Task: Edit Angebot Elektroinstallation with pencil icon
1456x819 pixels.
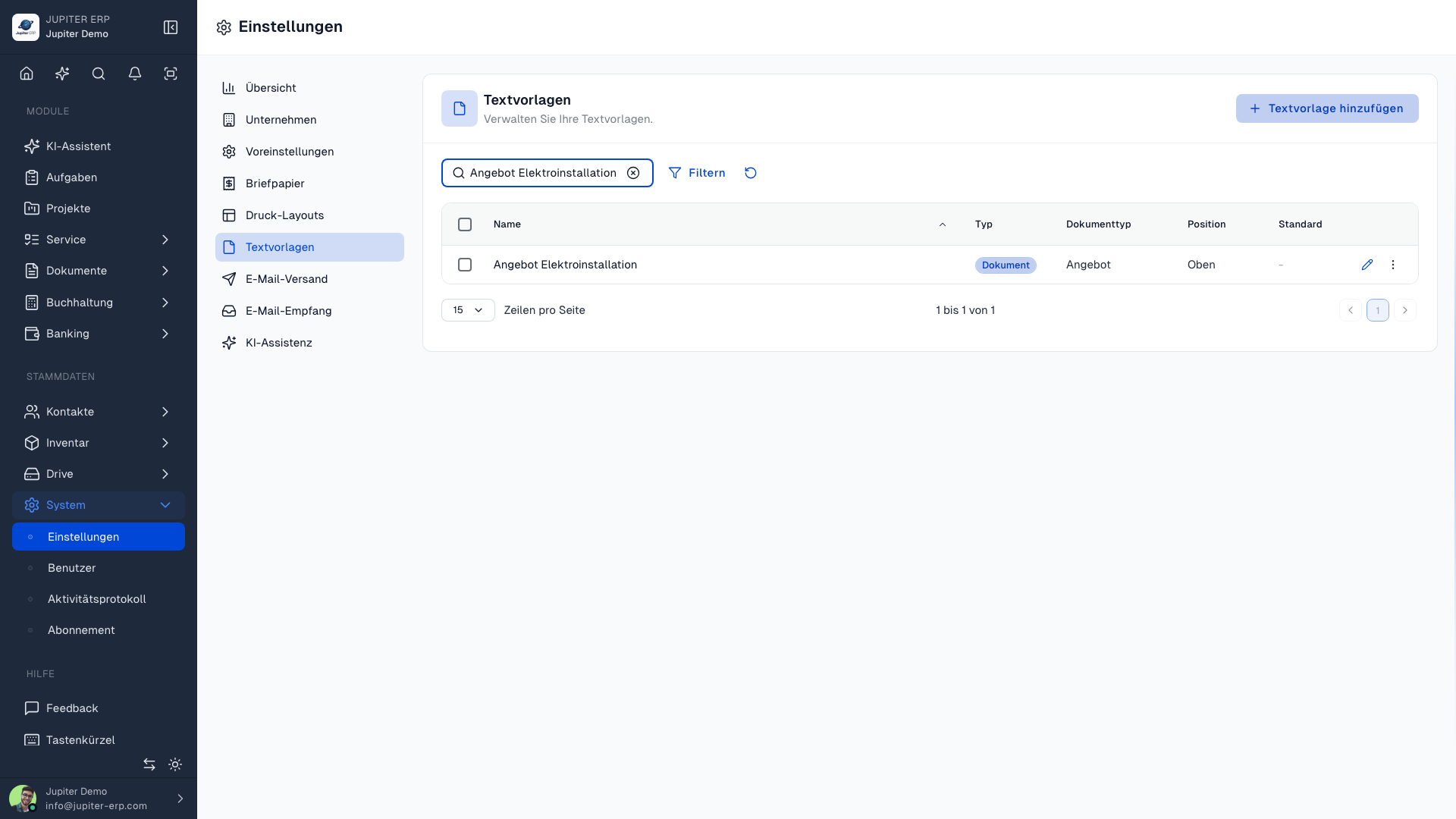Action: pyautogui.click(x=1367, y=265)
